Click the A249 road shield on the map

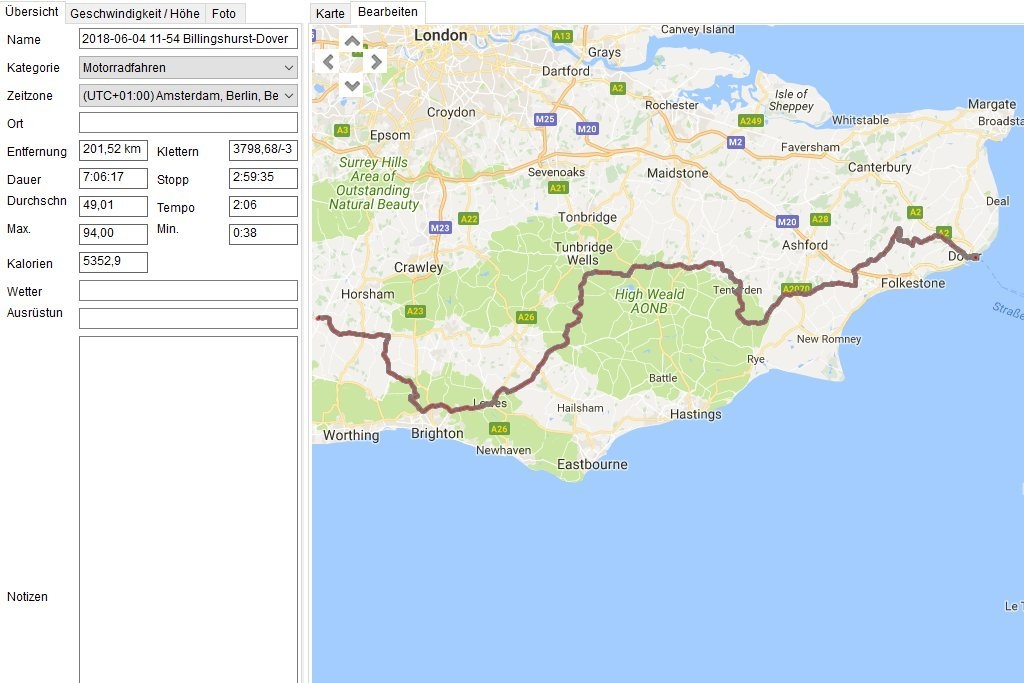[750, 120]
